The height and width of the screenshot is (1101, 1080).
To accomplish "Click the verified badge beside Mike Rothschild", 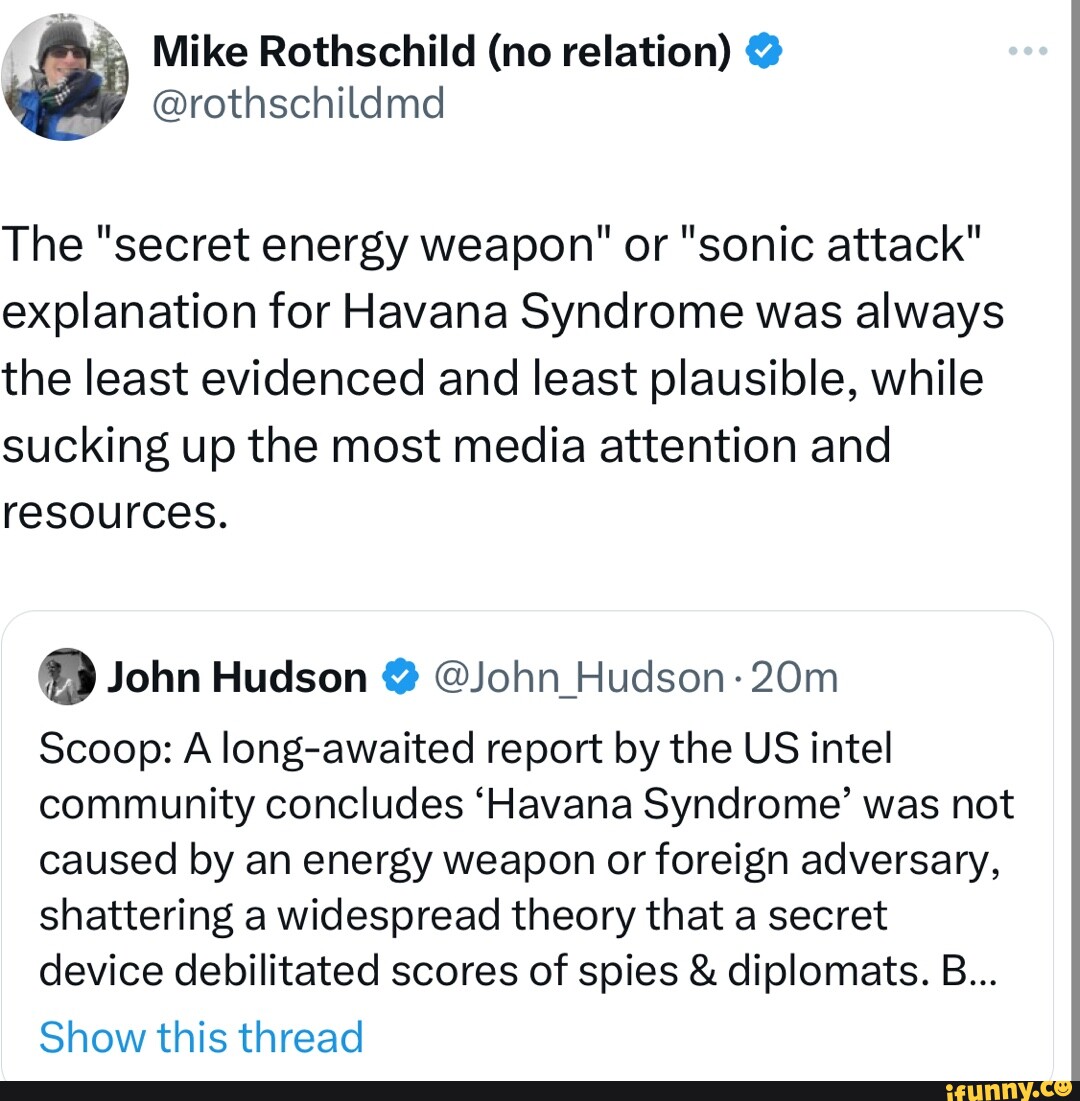I will pyautogui.click(x=763, y=50).
